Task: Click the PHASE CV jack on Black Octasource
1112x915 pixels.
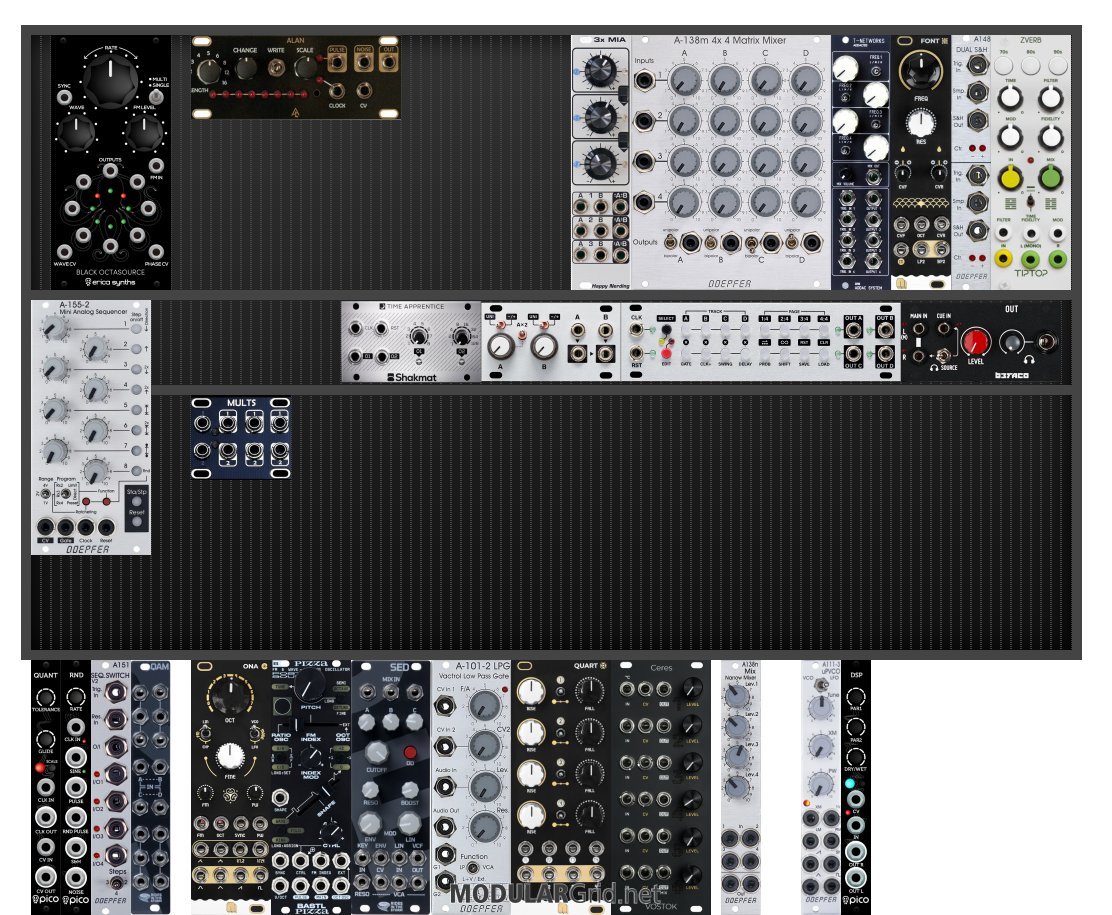Action: 156,251
